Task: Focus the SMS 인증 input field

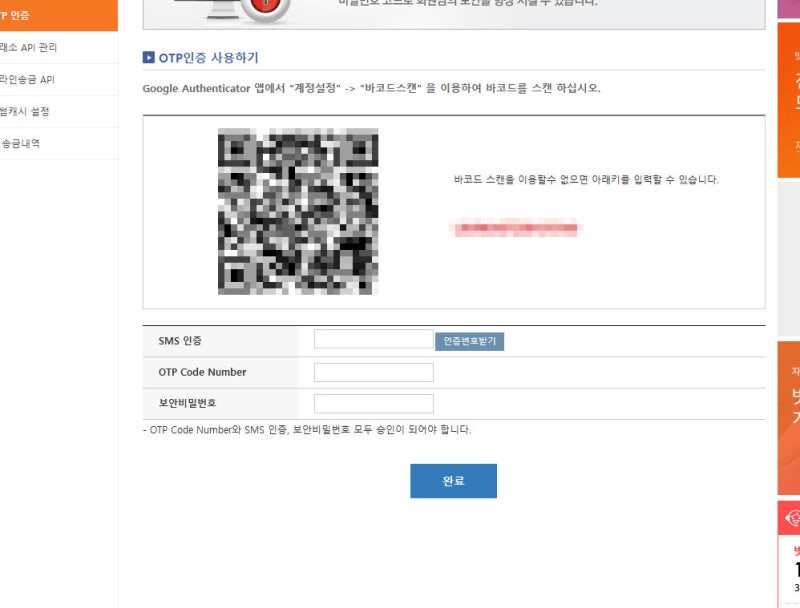Action: pyautogui.click(x=374, y=339)
